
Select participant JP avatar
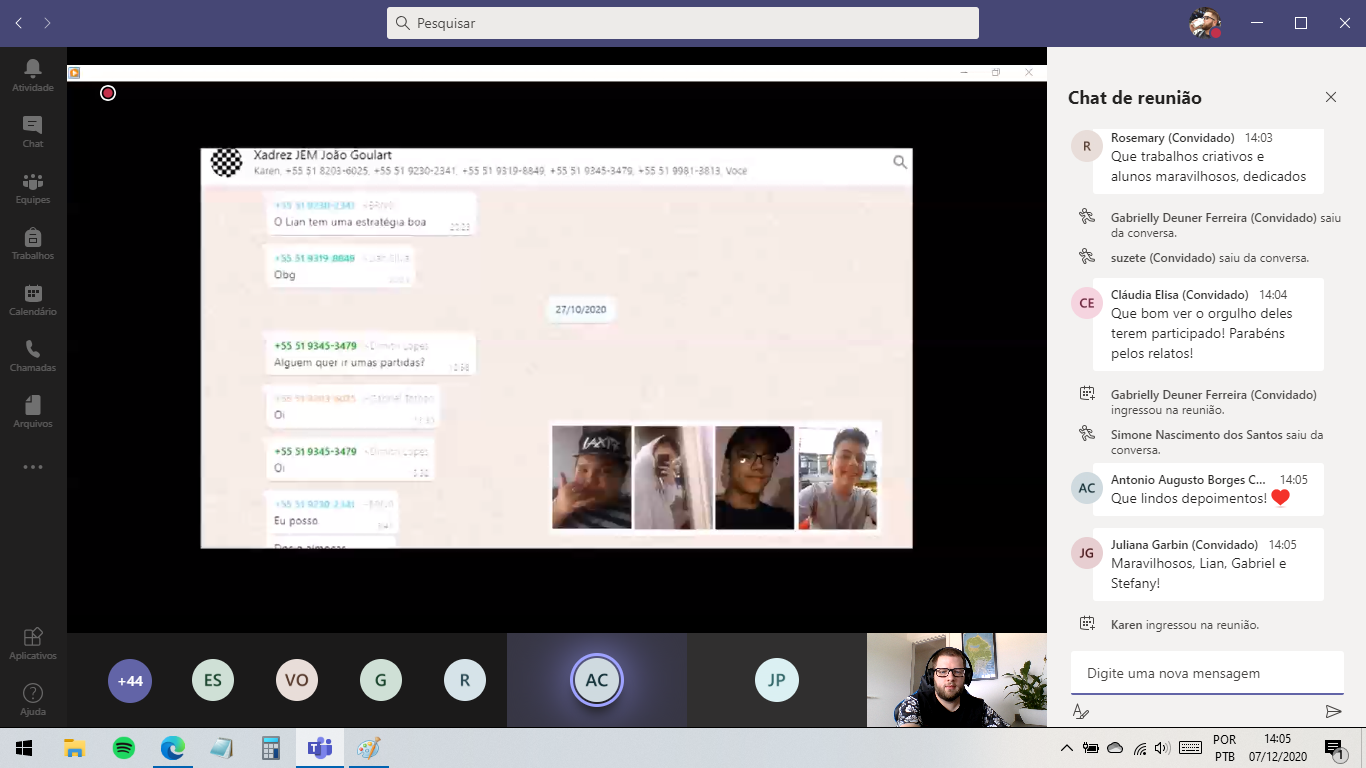777,681
